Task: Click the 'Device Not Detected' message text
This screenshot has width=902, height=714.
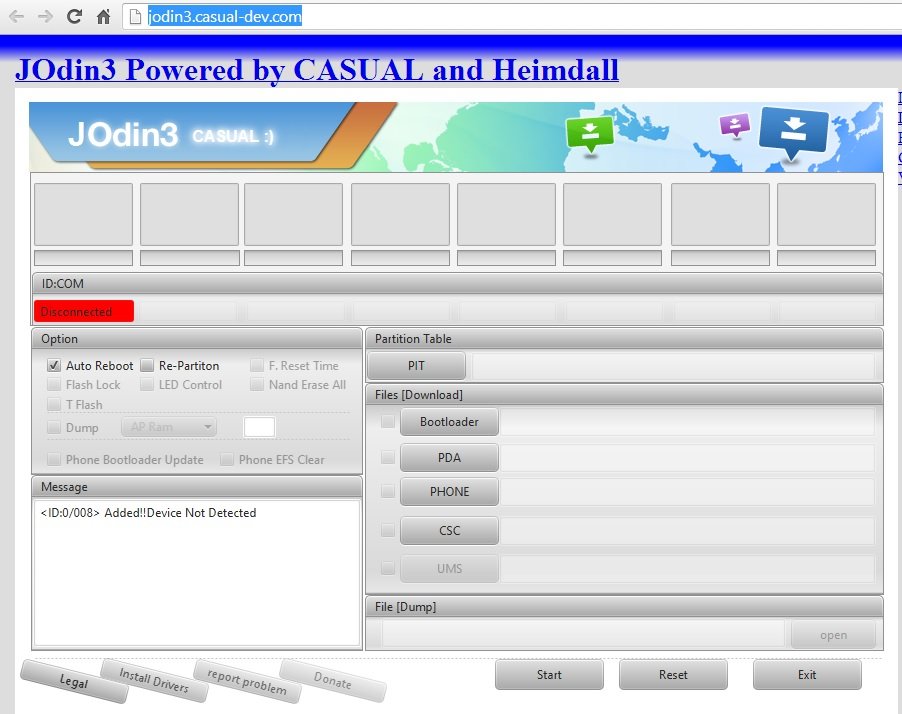Action: click(201, 513)
